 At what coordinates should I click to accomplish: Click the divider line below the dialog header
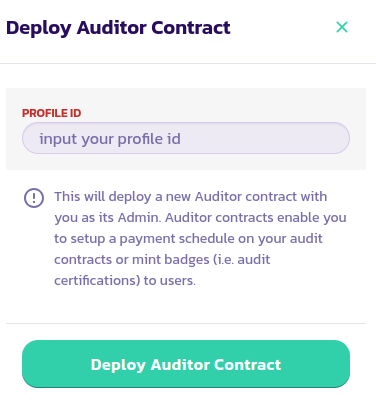188,63
